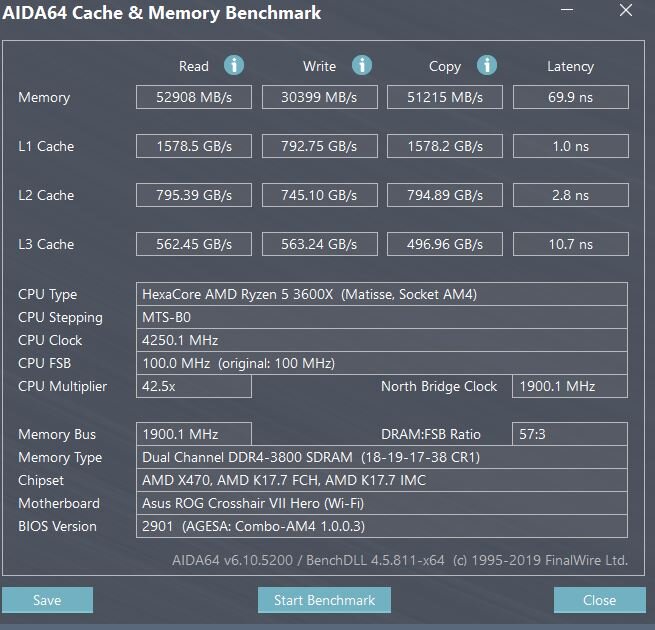This screenshot has height=630, width=655.
Task: Click the L2 Cache Copy result field
Action: [x=445, y=195]
